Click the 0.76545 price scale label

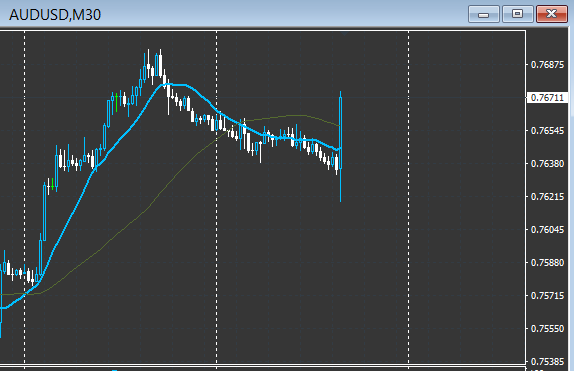pos(547,131)
